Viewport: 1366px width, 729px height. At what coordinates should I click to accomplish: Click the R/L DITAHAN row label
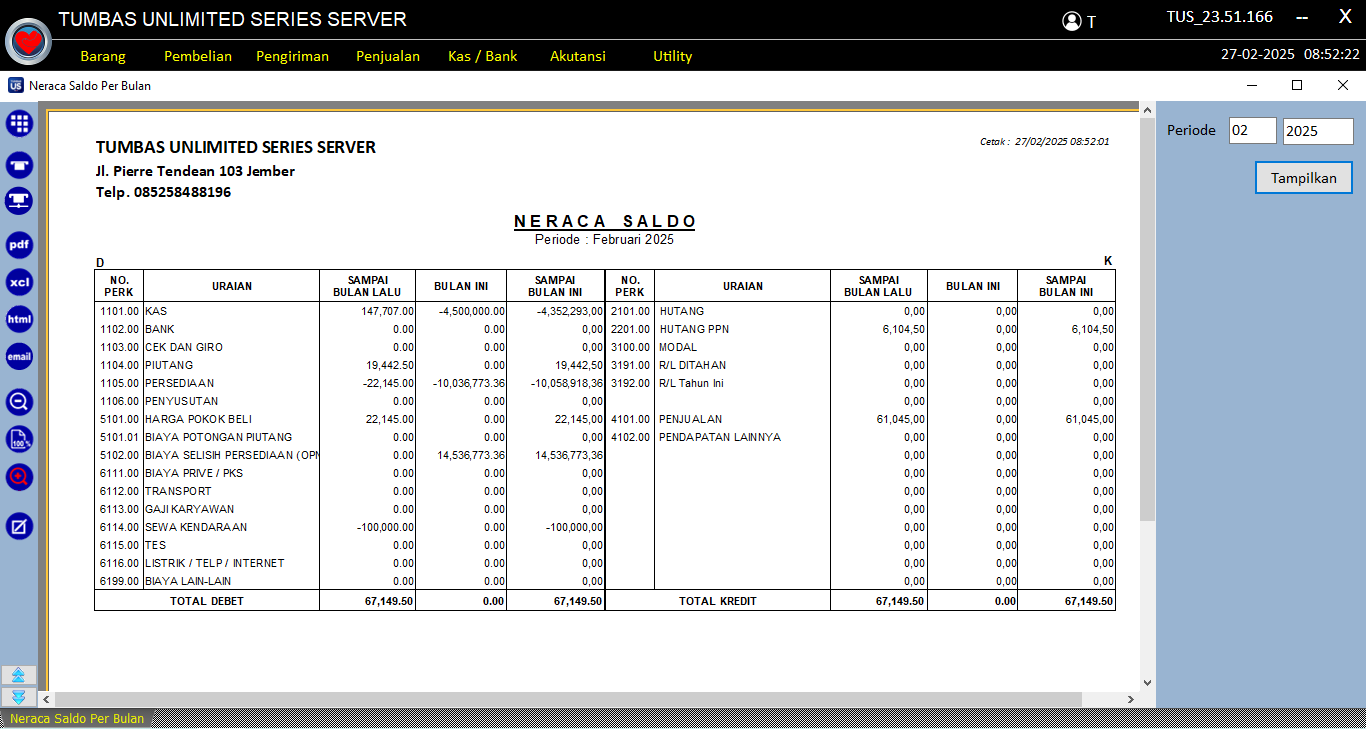click(693, 365)
